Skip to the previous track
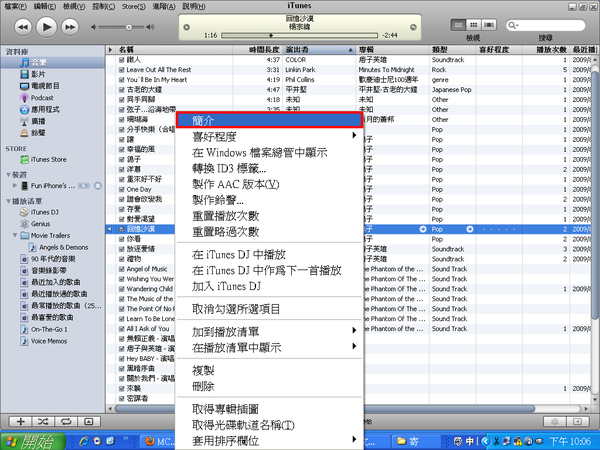The width and height of the screenshot is (600, 450). [x=23, y=27]
